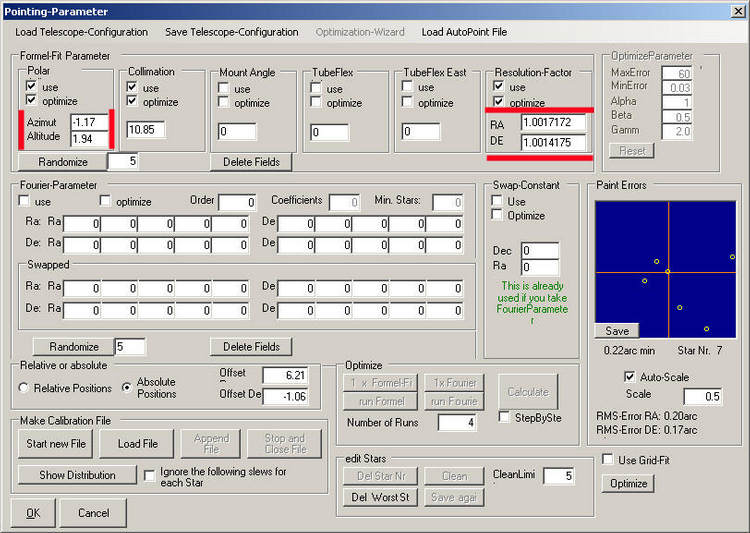The width and height of the screenshot is (750, 533).
Task: Select Load AutoPoint File menu
Action: coord(464,32)
